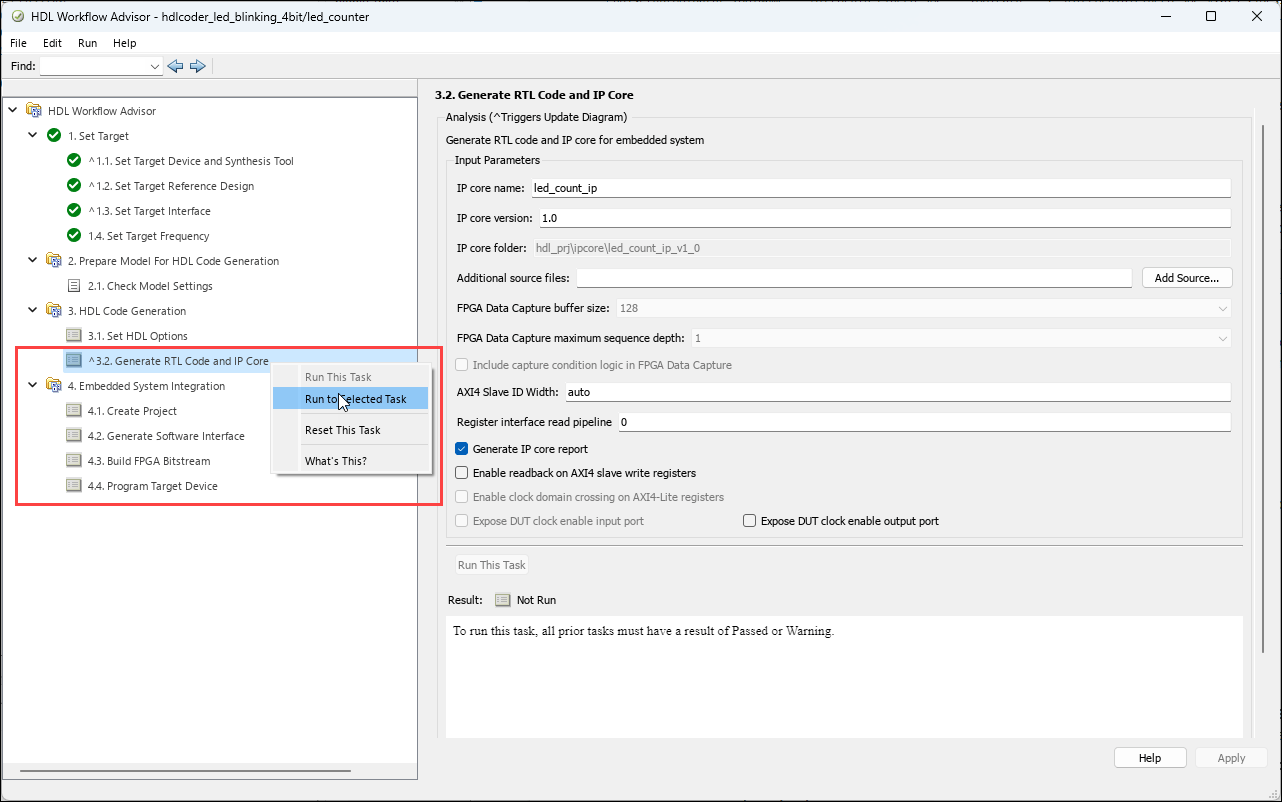Click the forward arrow next to Find
This screenshot has height=802, width=1282.
(198, 66)
